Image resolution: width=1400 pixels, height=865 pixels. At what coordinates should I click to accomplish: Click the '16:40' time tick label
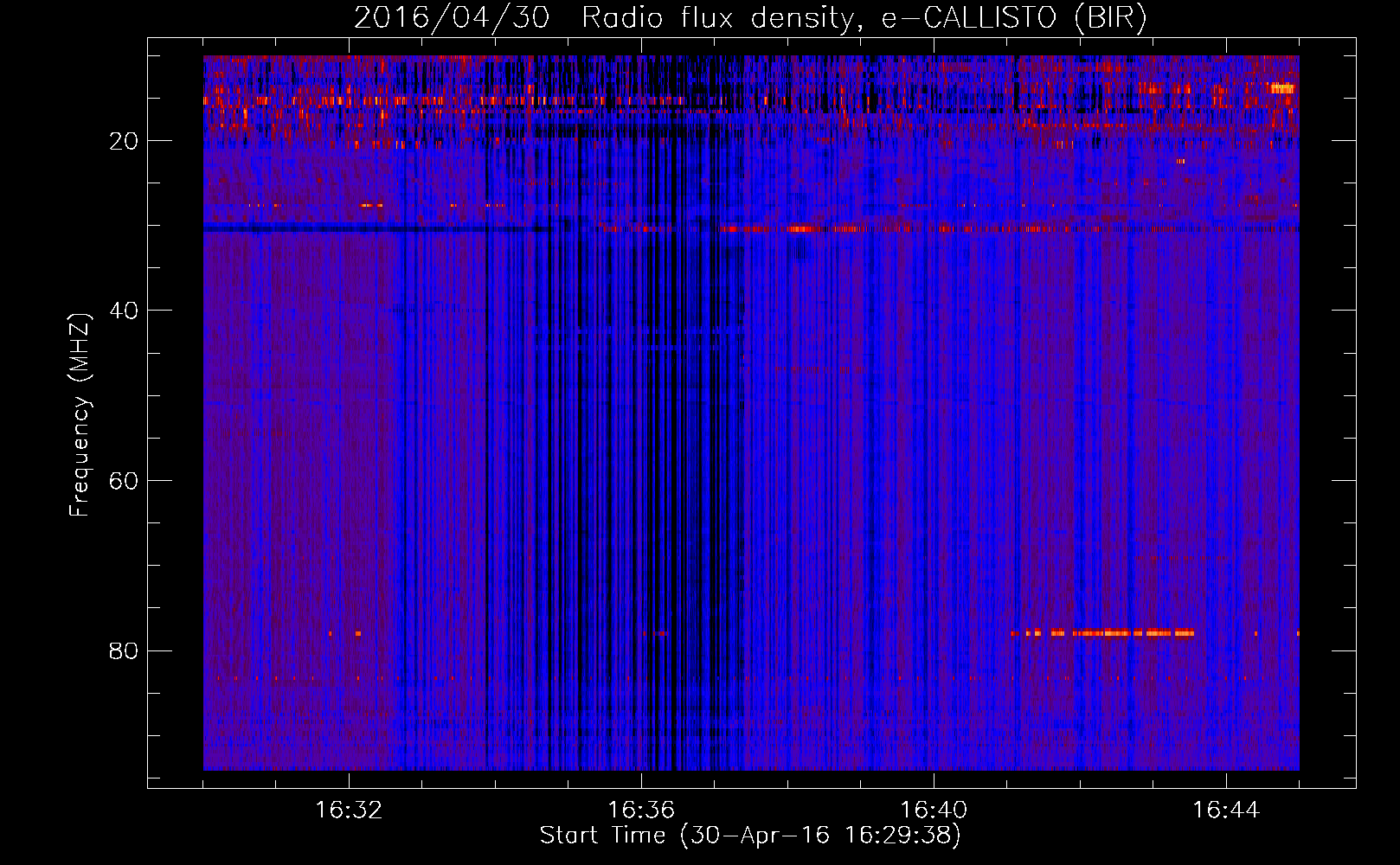point(934,811)
